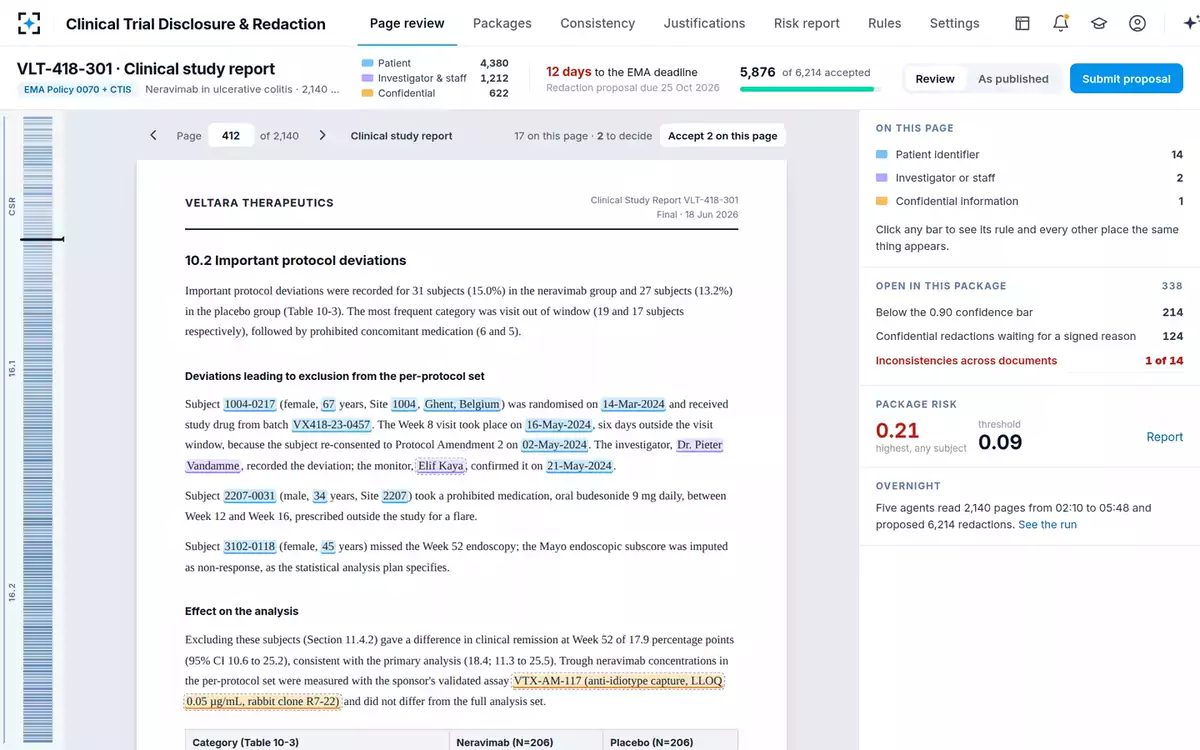The width and height of the screenshot is (1200, 750).
Task: Click the 16.1 section of minimap
Action: click(12, 367)
